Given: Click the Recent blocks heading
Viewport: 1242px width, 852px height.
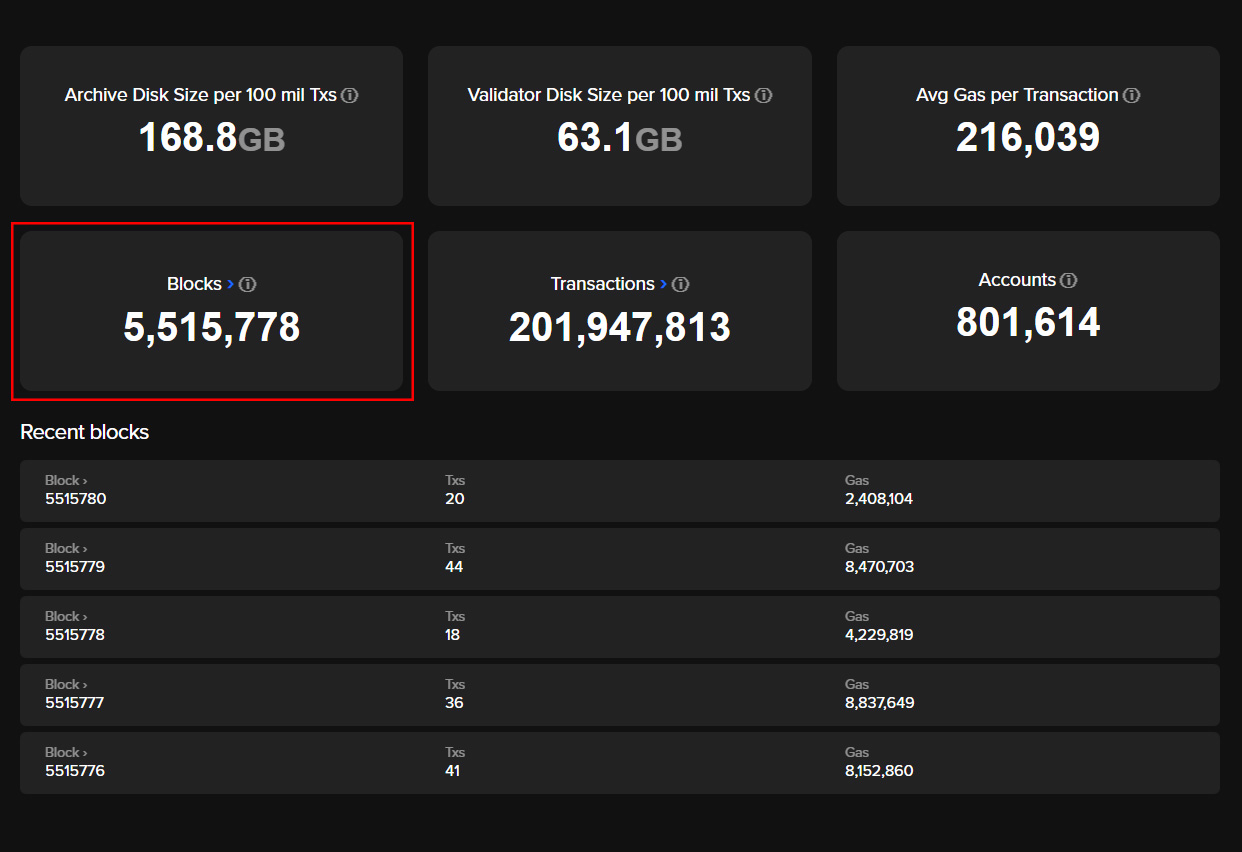Looking at the screenshot, I should 85,431.
